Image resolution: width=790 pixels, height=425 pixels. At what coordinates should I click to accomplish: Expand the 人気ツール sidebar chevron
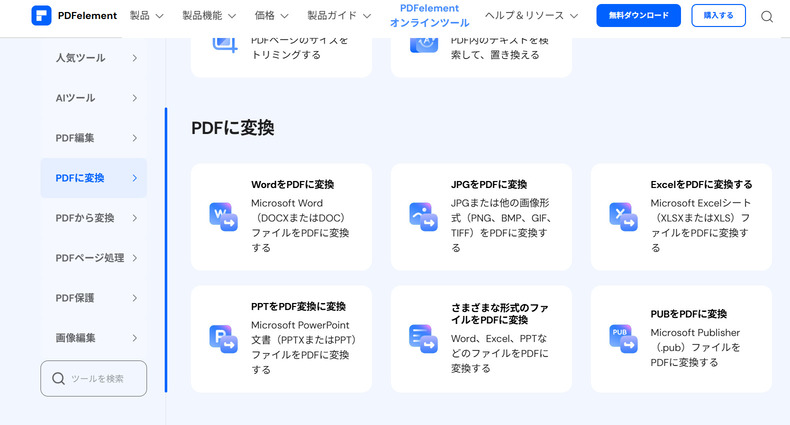(x=135, y=58)
